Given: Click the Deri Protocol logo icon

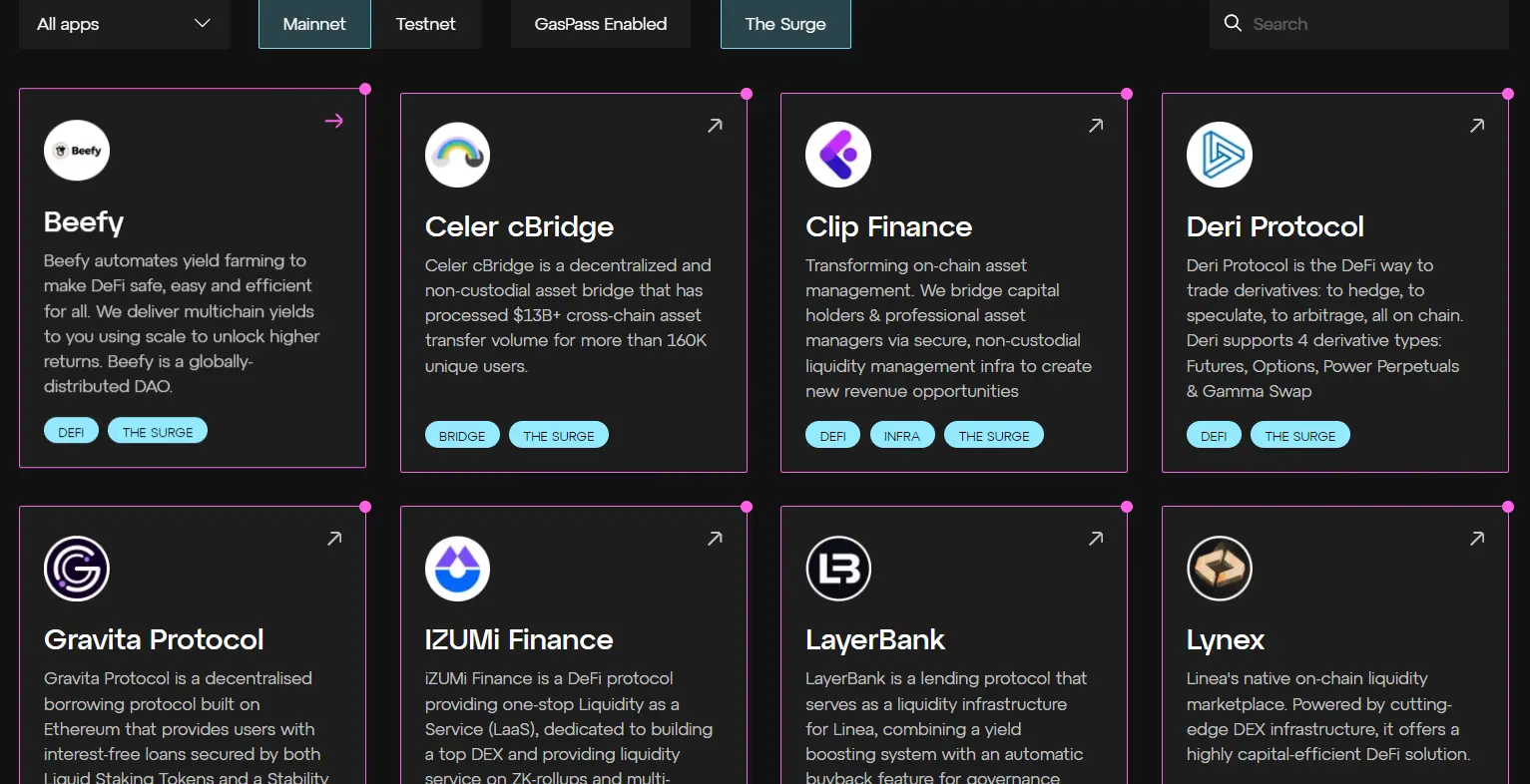Looking at the screenshot, I should pos(1219,155).
